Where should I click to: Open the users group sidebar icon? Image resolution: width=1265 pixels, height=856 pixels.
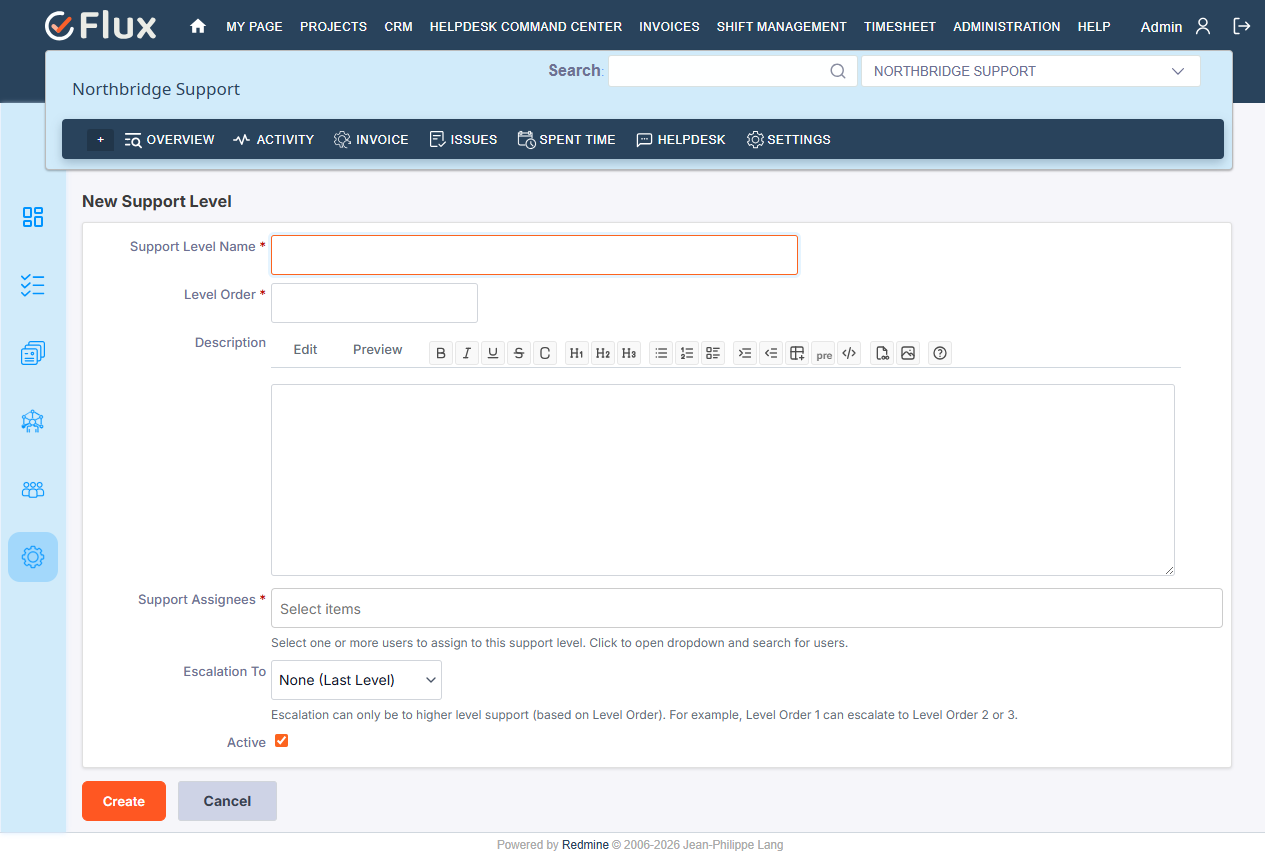[x=33, y=489]
